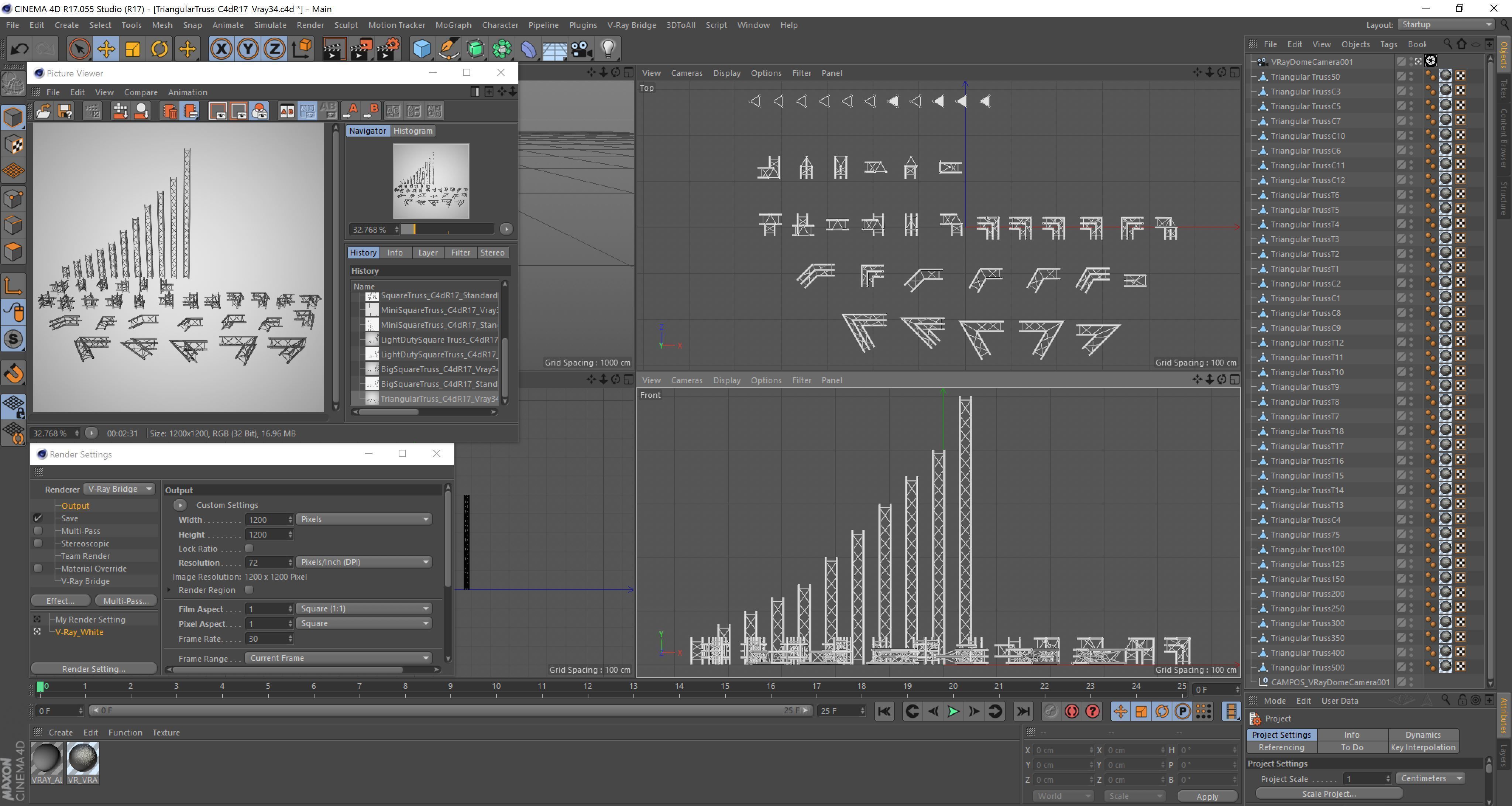Viewport: 1512px width, 806px height.
Task: Enable the Multi-Pass checkbox
Action: point(38,531)
